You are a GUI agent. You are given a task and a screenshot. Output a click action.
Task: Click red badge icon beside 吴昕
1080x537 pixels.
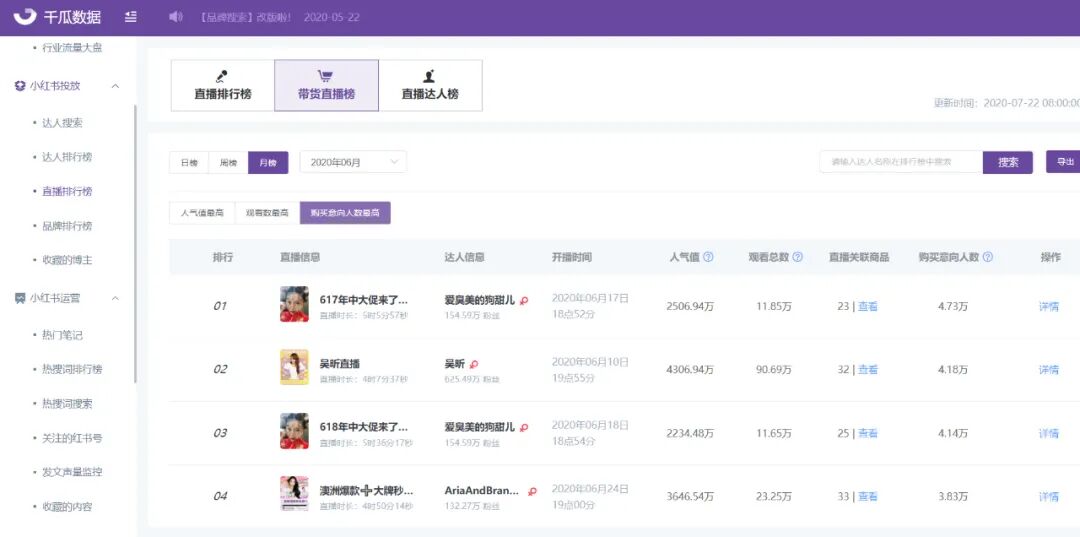coord(474,364)
